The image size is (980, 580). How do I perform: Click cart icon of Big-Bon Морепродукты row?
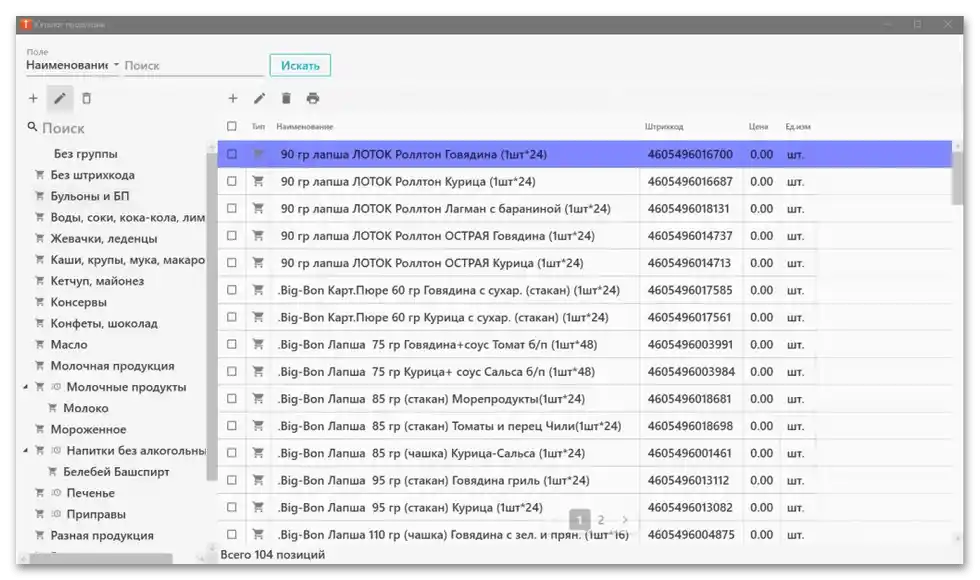tap(258, 399)
